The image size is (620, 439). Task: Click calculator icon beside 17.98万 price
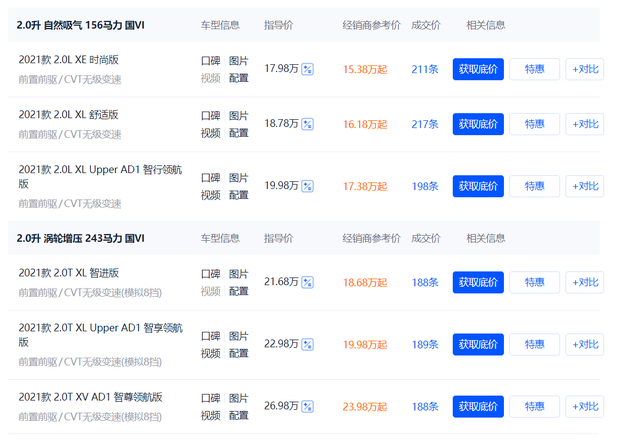pos(308,69)
